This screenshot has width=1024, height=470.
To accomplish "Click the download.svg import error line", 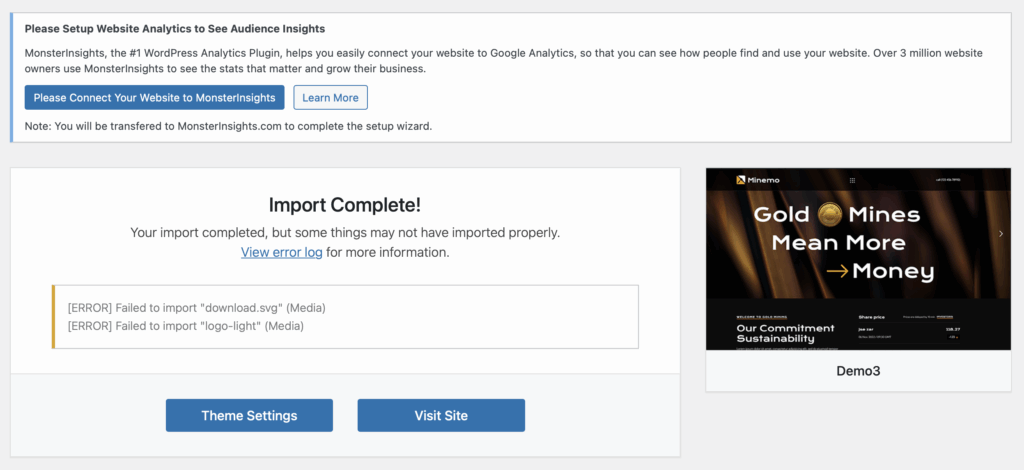I will pos(197,307).
